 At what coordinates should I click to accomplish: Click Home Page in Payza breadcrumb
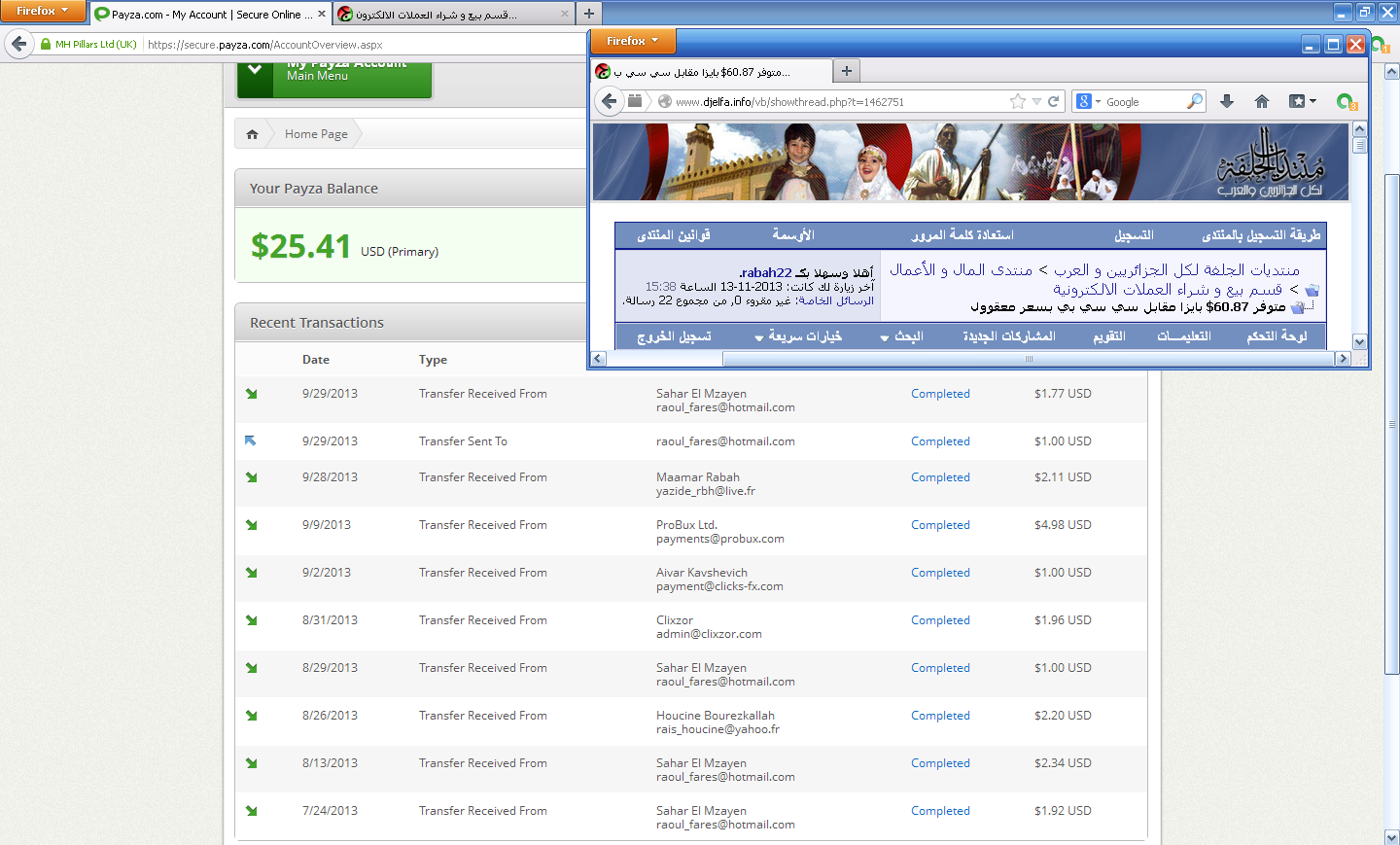click(316, 134)
